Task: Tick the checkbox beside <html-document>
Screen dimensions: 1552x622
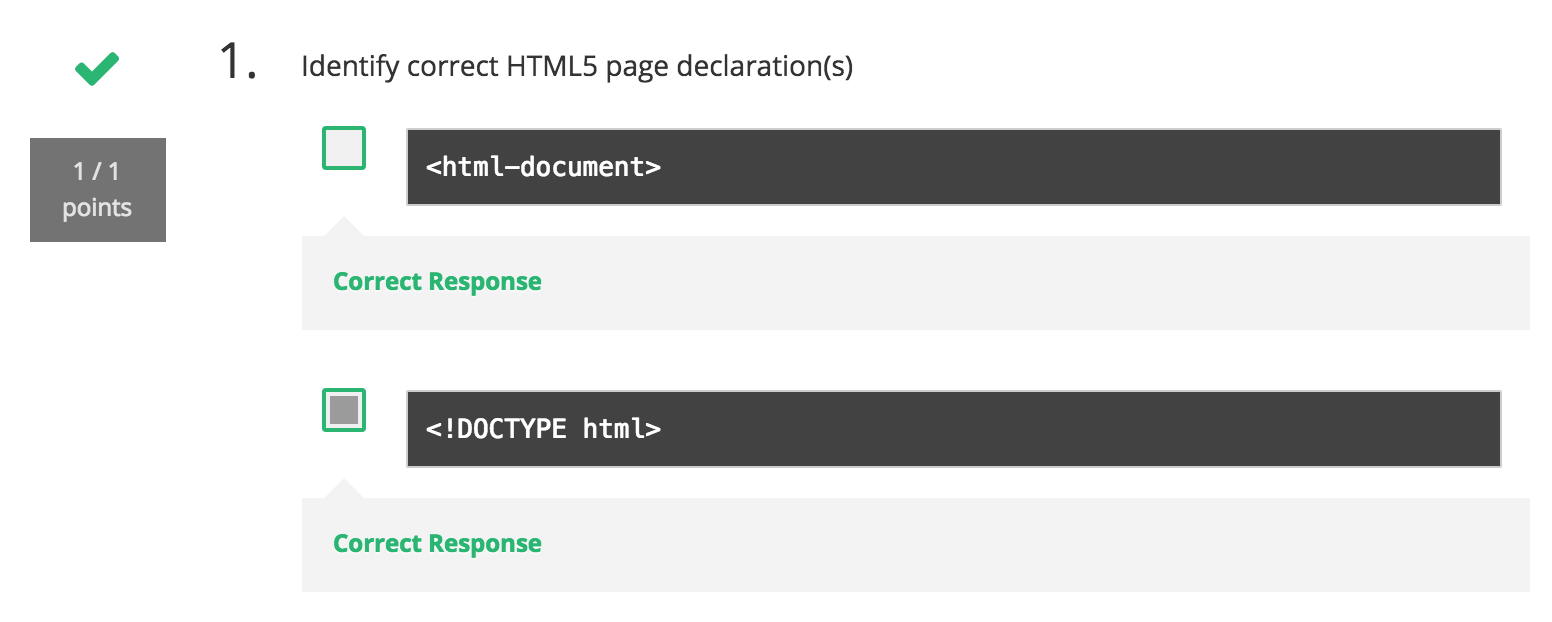Action: click(x=344, y=148)
